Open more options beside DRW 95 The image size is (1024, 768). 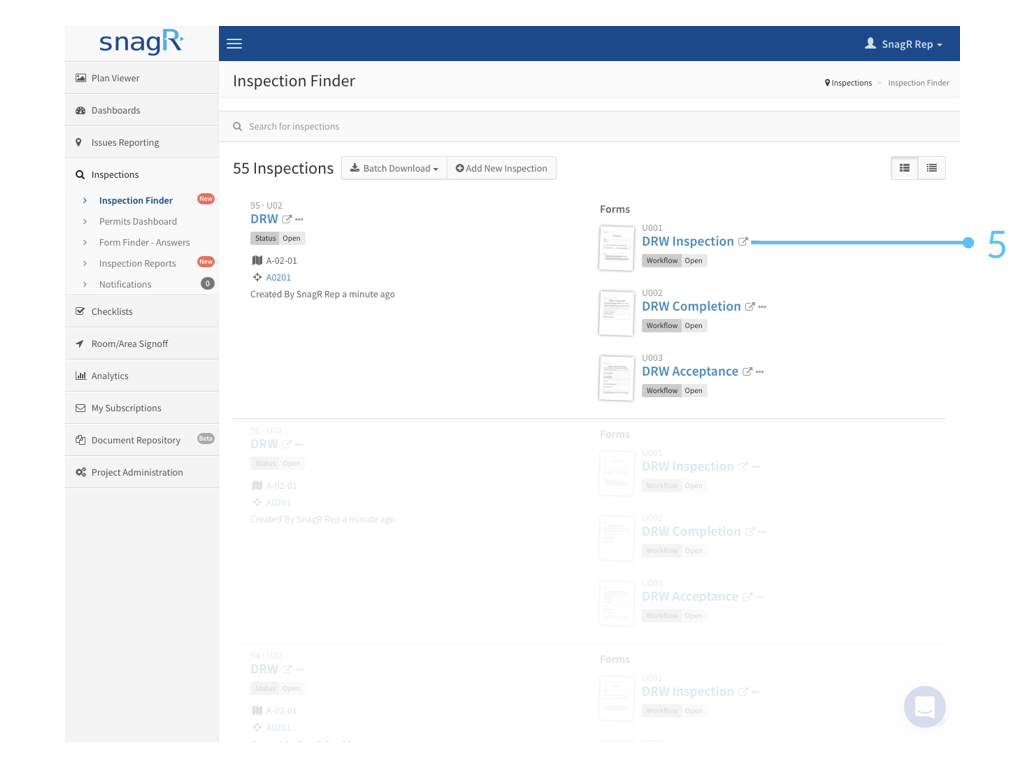(299, 219)
